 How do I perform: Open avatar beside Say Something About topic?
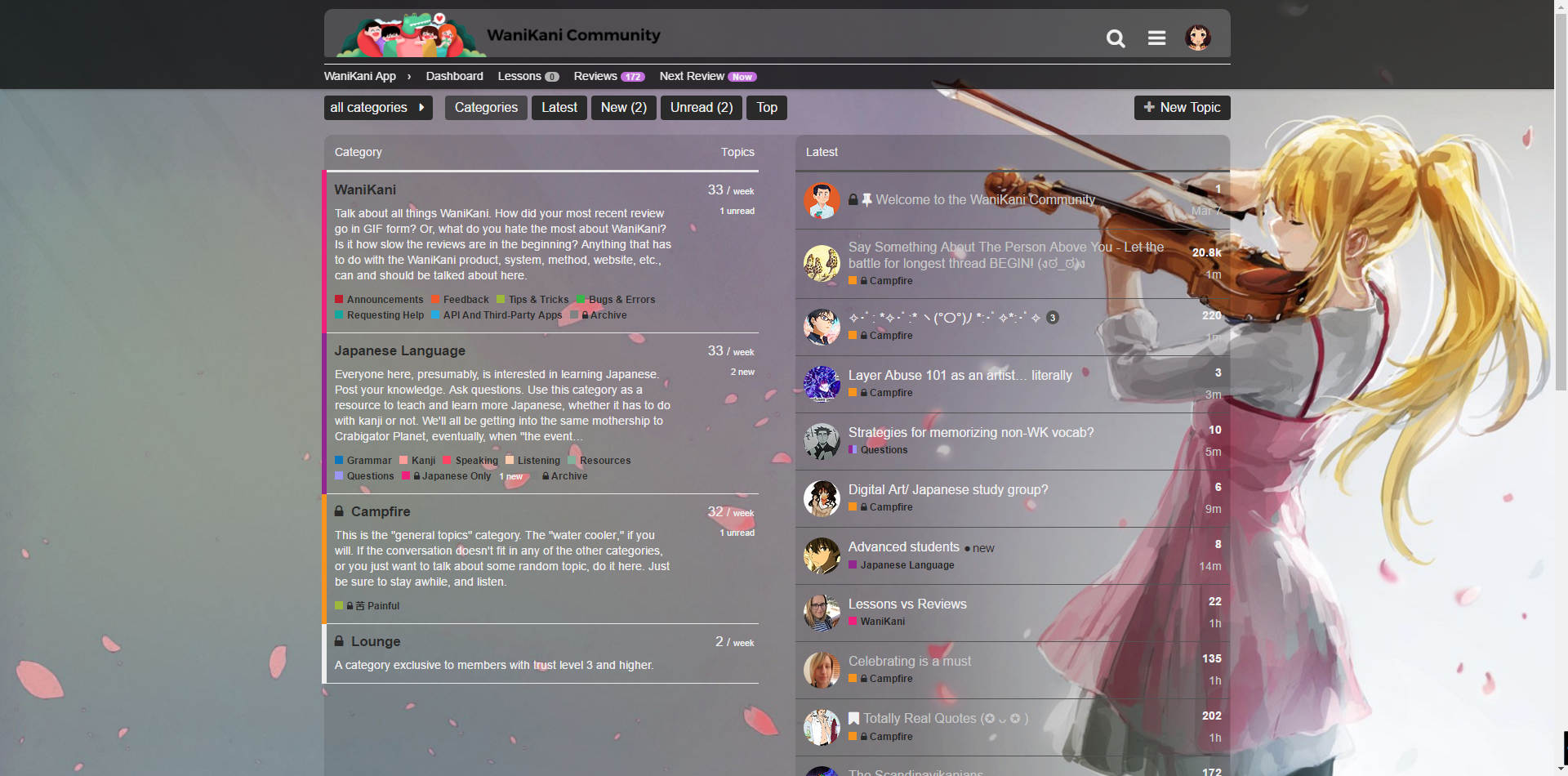tap(822, 263)
